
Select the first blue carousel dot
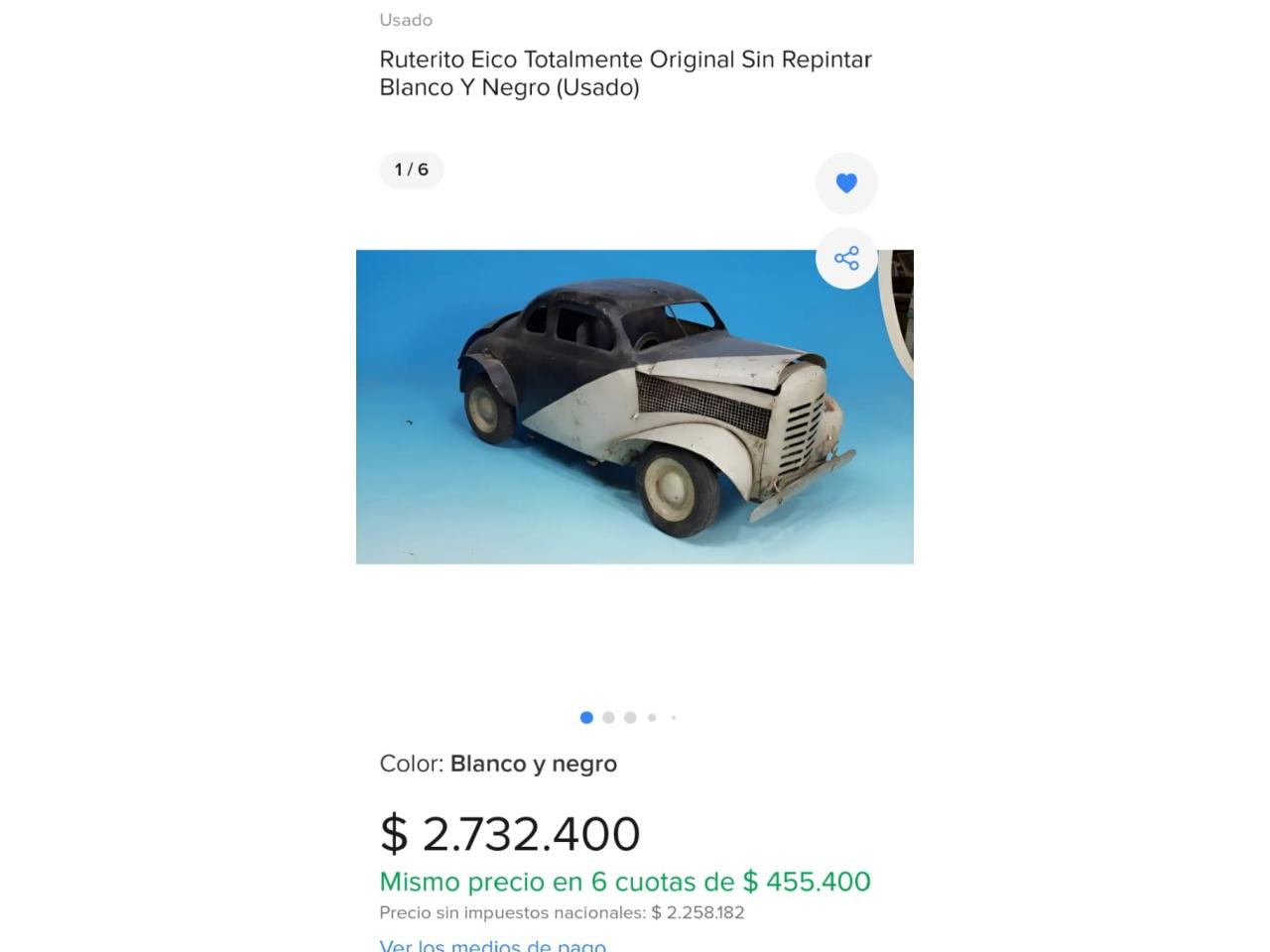[x=586, y=718]
